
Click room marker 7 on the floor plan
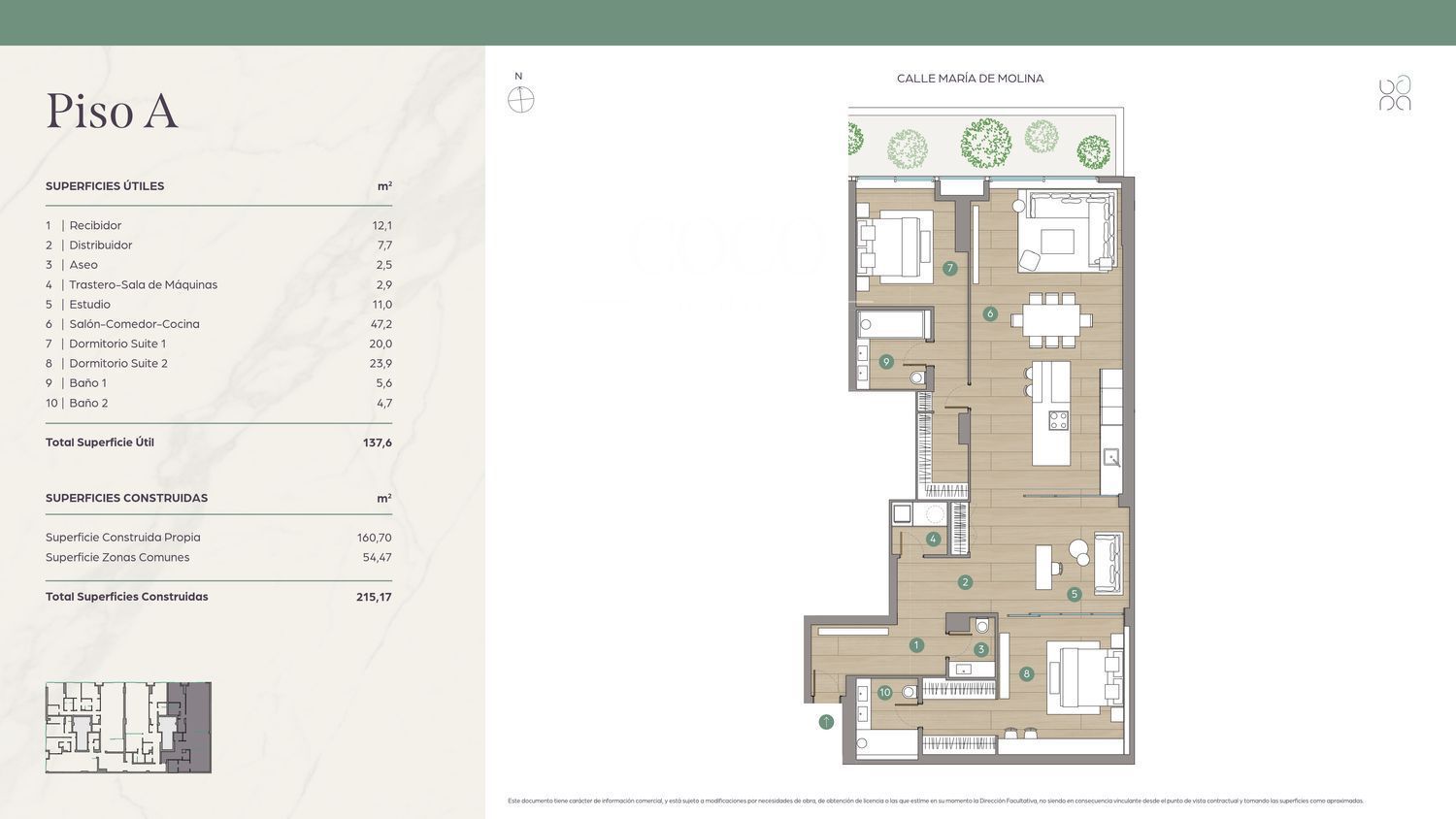tap(950, 268)
